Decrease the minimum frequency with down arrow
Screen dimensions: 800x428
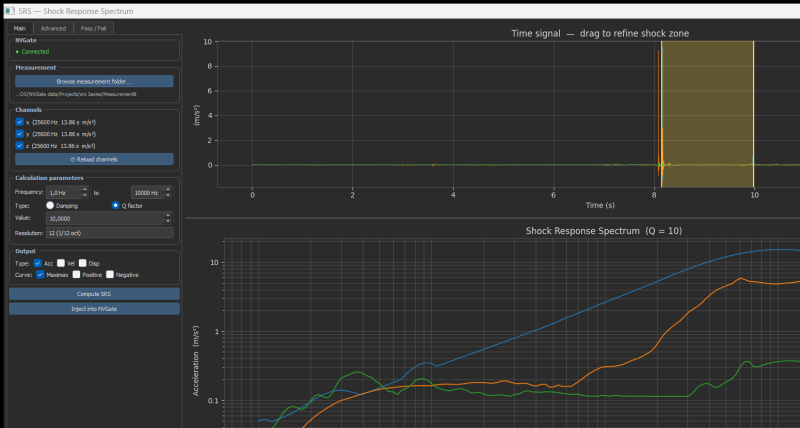pos(85,195)
